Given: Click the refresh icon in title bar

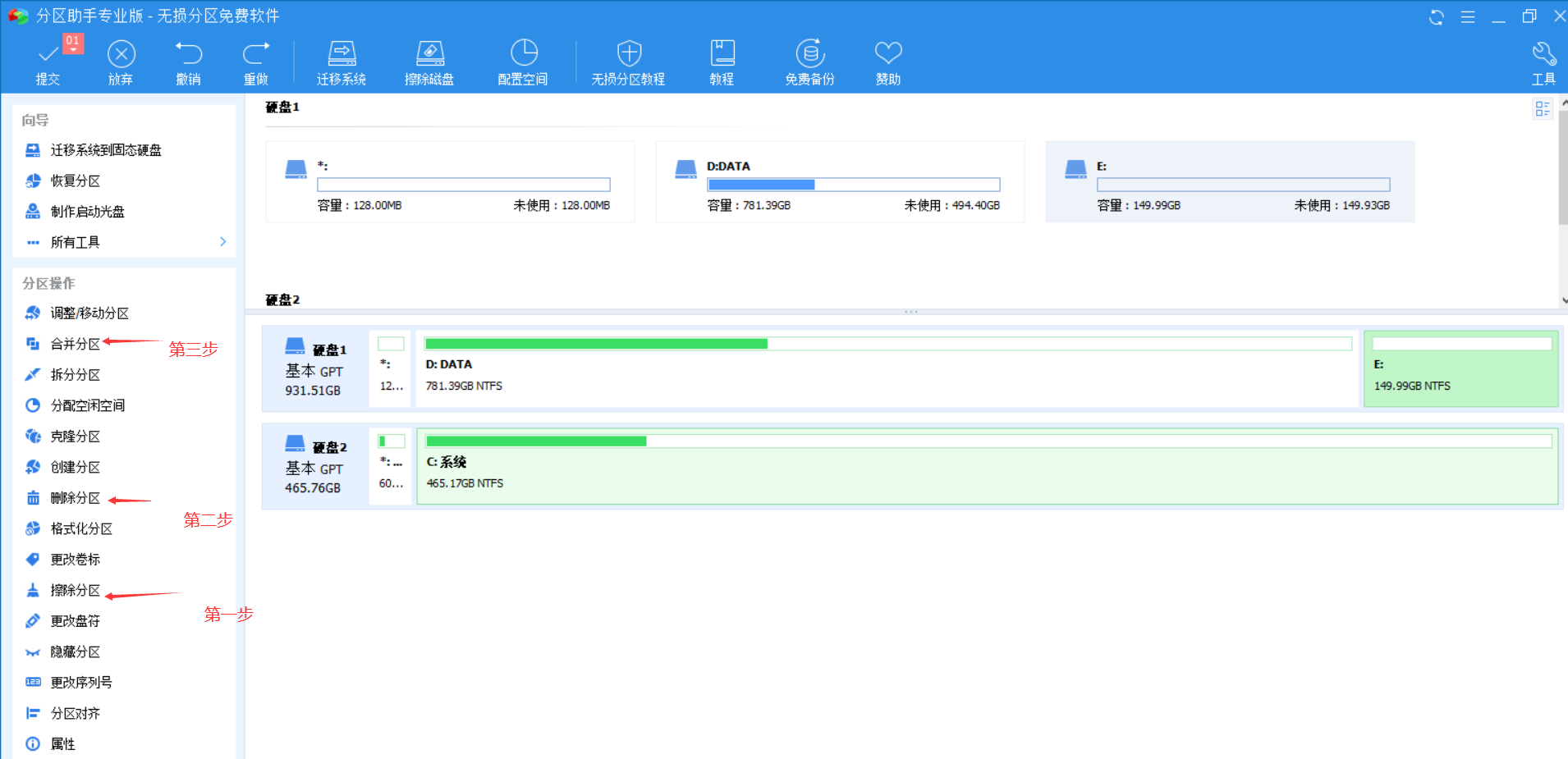Looking at the screenshot, I should (x=1436, y=17).
